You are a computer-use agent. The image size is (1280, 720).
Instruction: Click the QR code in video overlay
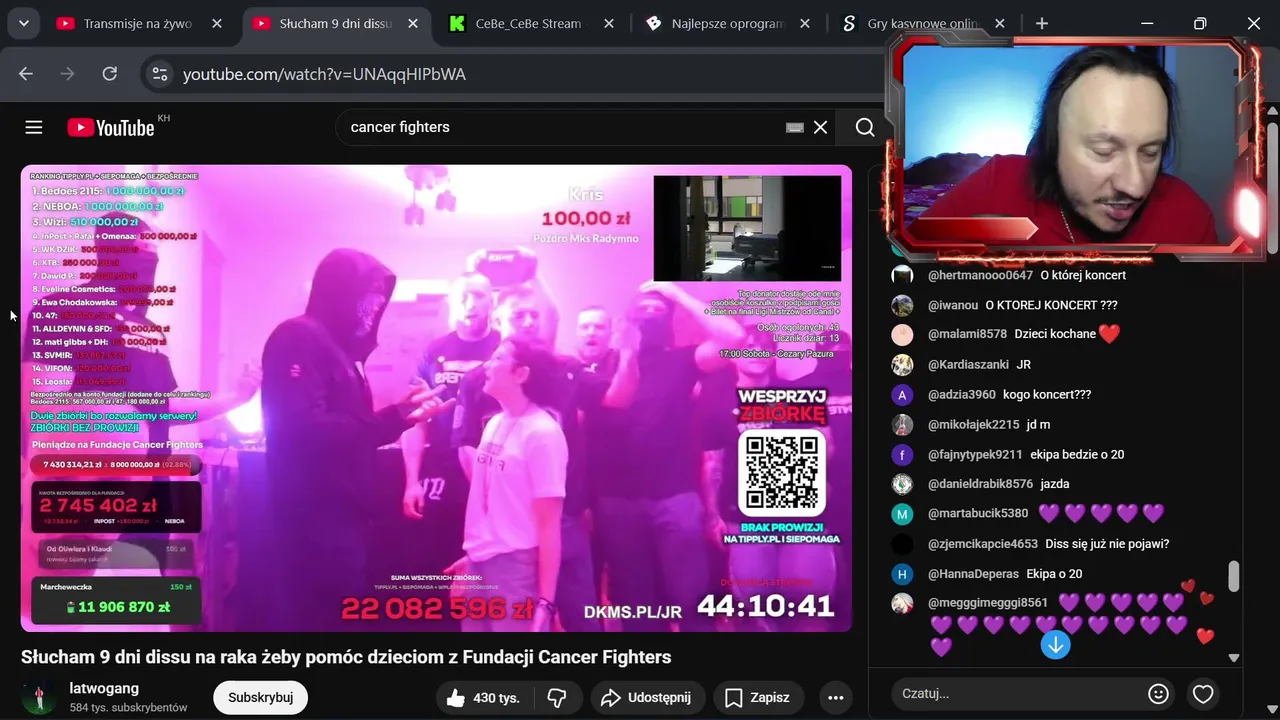pos(782,472)
